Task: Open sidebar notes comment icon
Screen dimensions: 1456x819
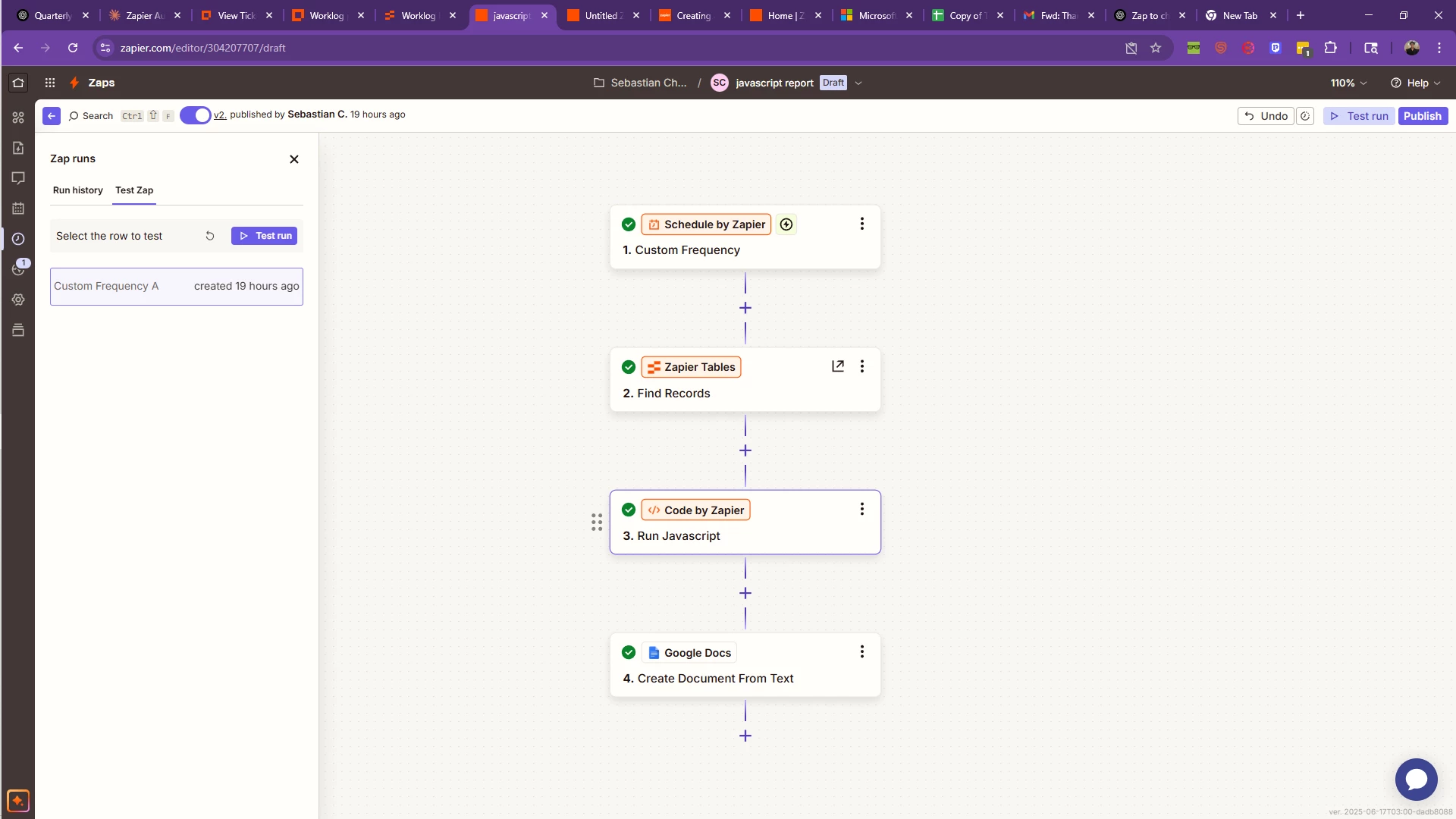Action: point(18,178)
